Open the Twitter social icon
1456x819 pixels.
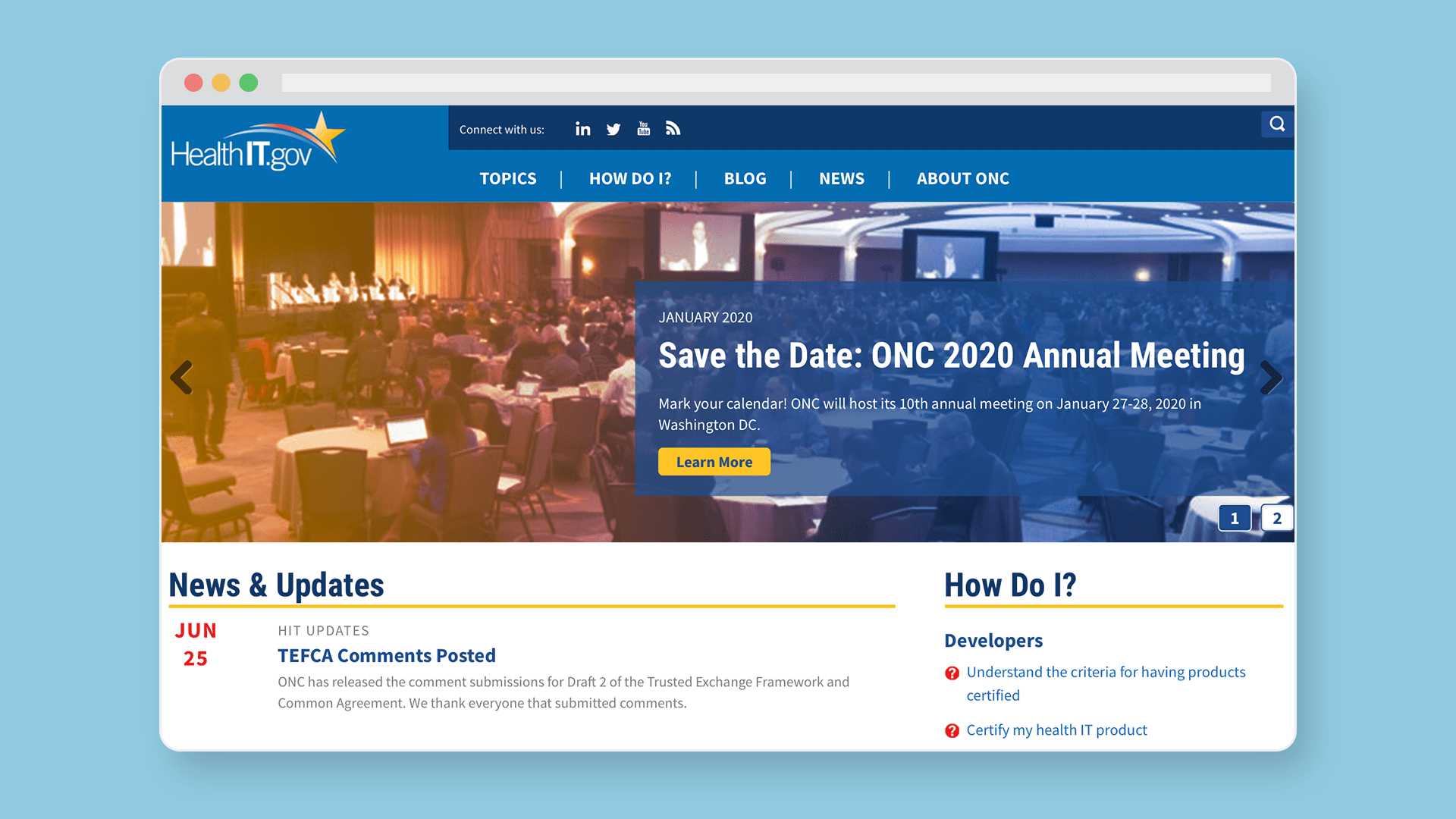tap(613, 130)
